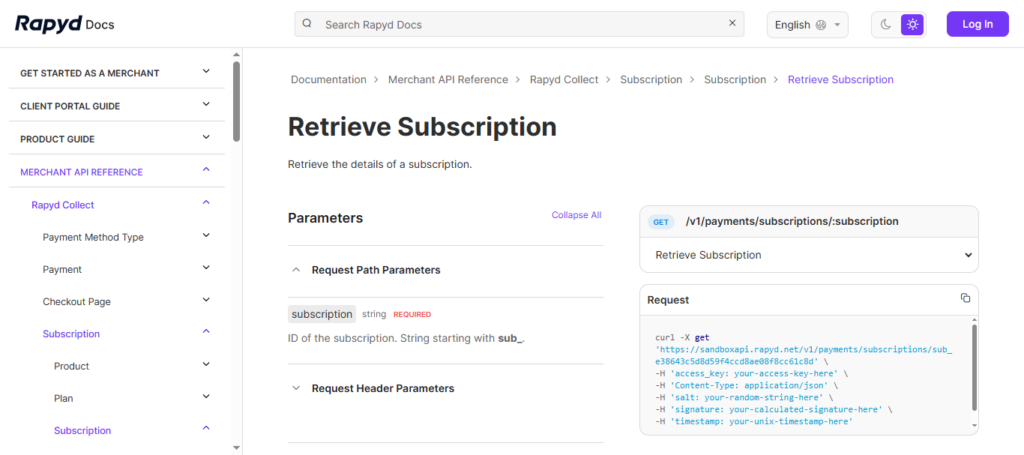Click the 'Parameters' section heading
The image size is (1024, 455).
[325, 218]
